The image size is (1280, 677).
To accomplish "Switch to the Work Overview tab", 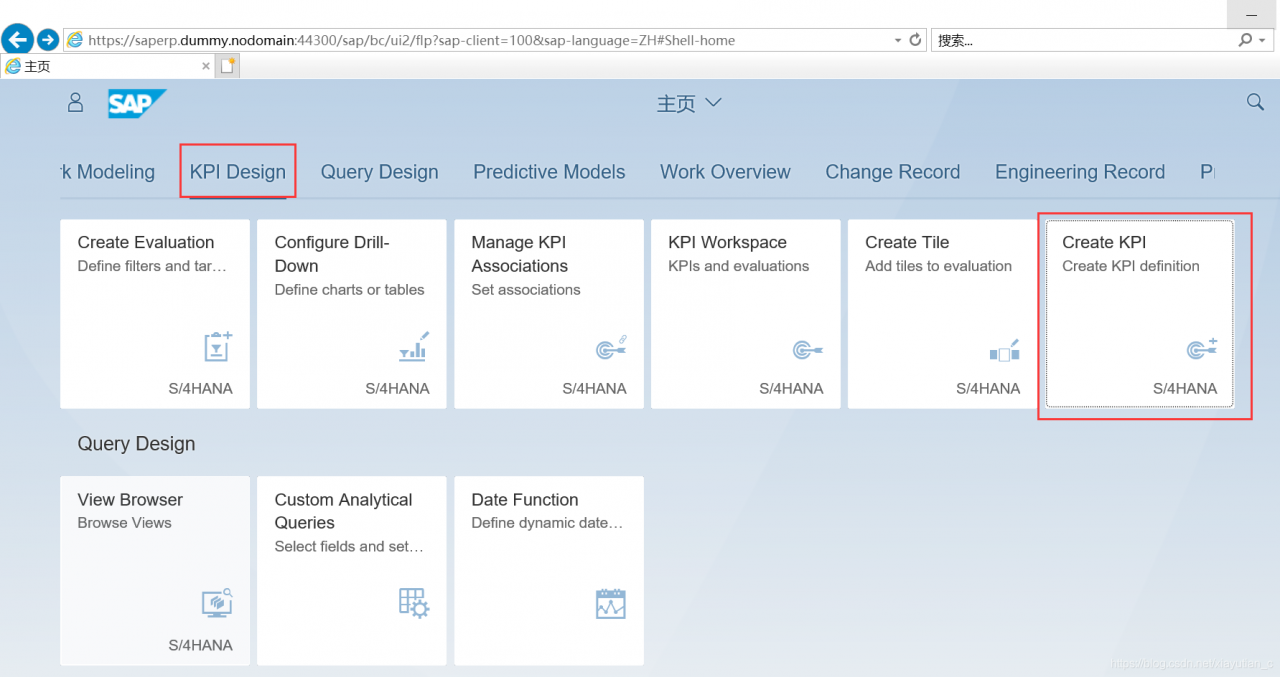I will click(725, 172).
